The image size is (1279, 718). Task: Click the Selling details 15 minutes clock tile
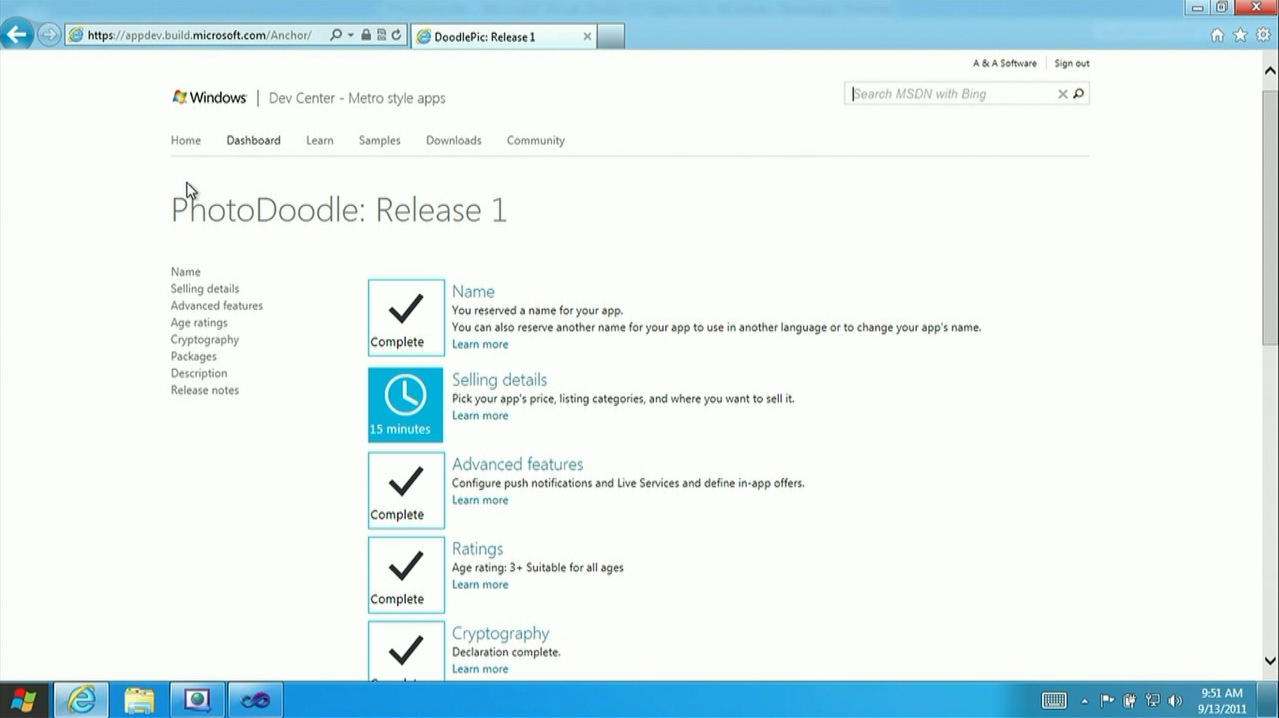[406, 405]
